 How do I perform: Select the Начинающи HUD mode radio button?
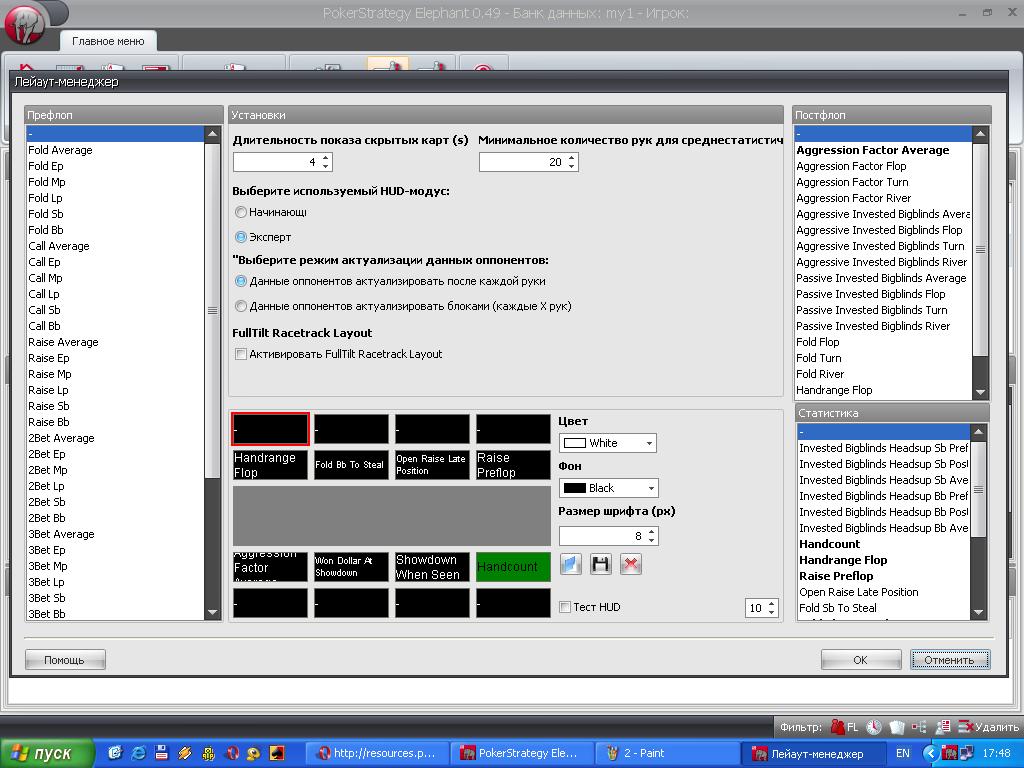pyautogui.click(x=241, y=212)
